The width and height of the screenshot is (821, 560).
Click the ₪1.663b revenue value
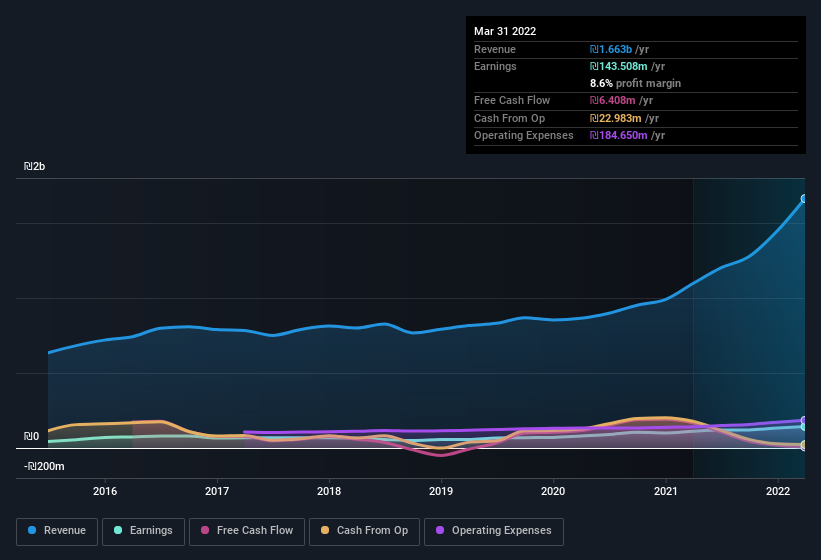(611, 49)
